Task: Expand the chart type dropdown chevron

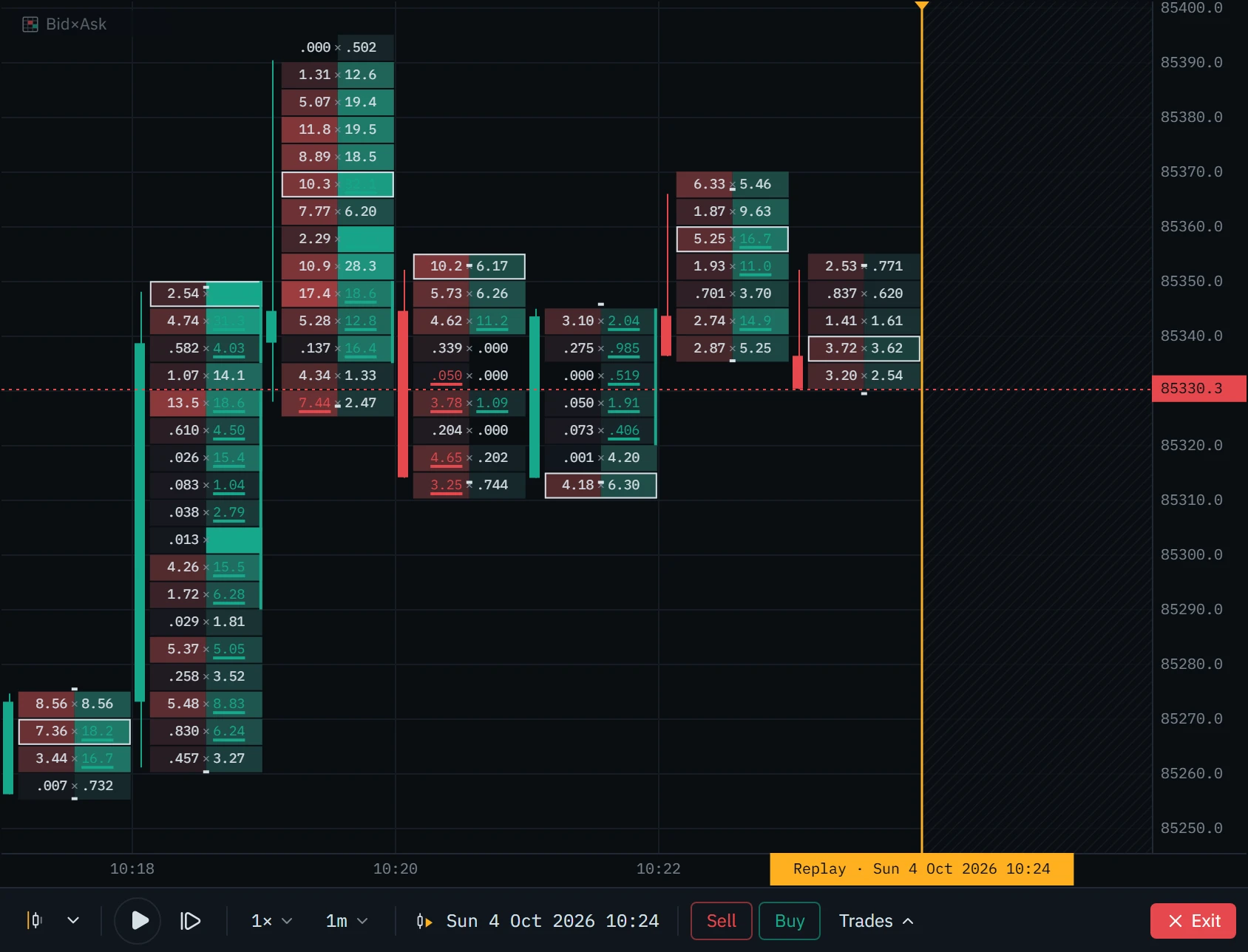Action: [x=73, y=920]
